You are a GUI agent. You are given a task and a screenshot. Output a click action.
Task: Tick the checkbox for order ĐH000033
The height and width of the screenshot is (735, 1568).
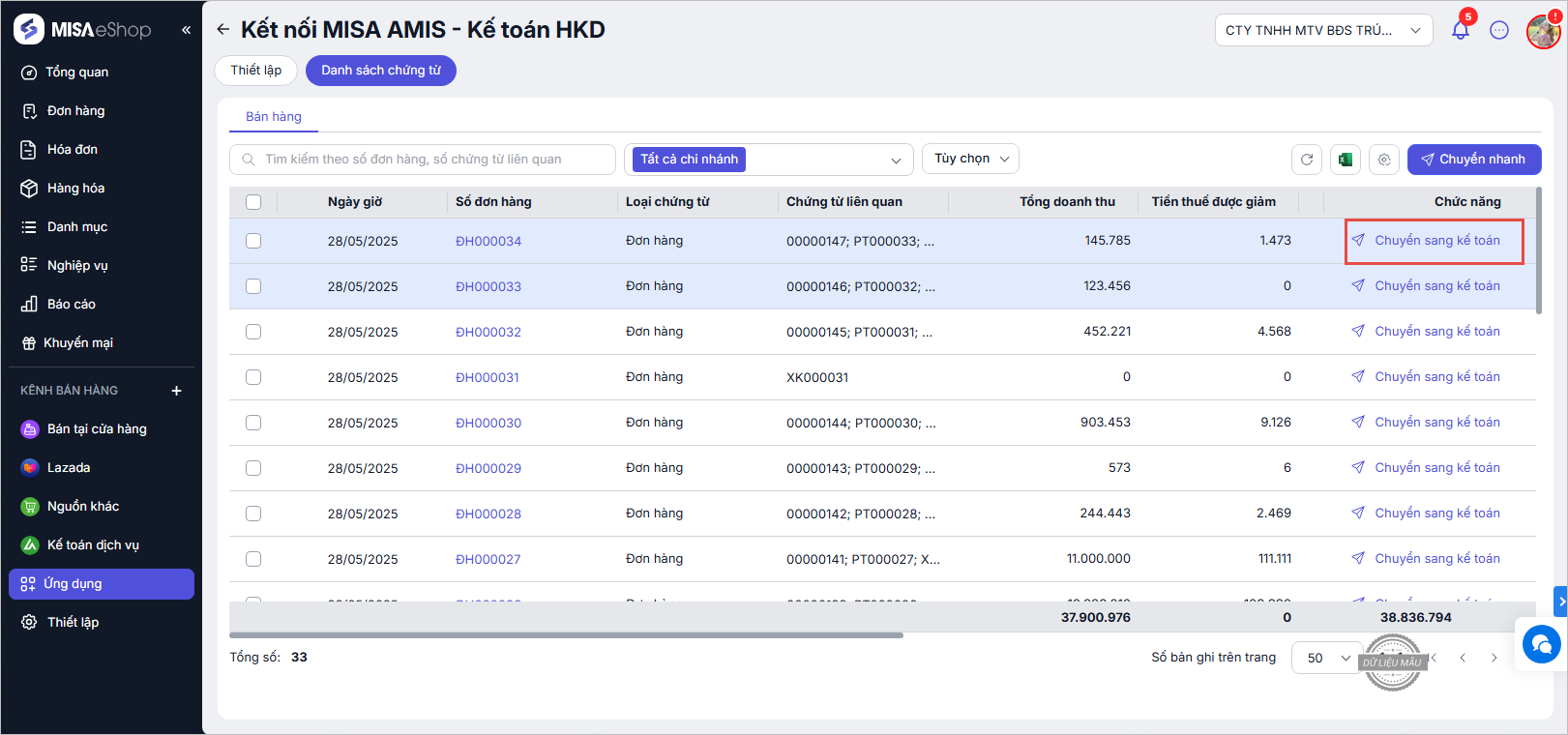point(253,286)
